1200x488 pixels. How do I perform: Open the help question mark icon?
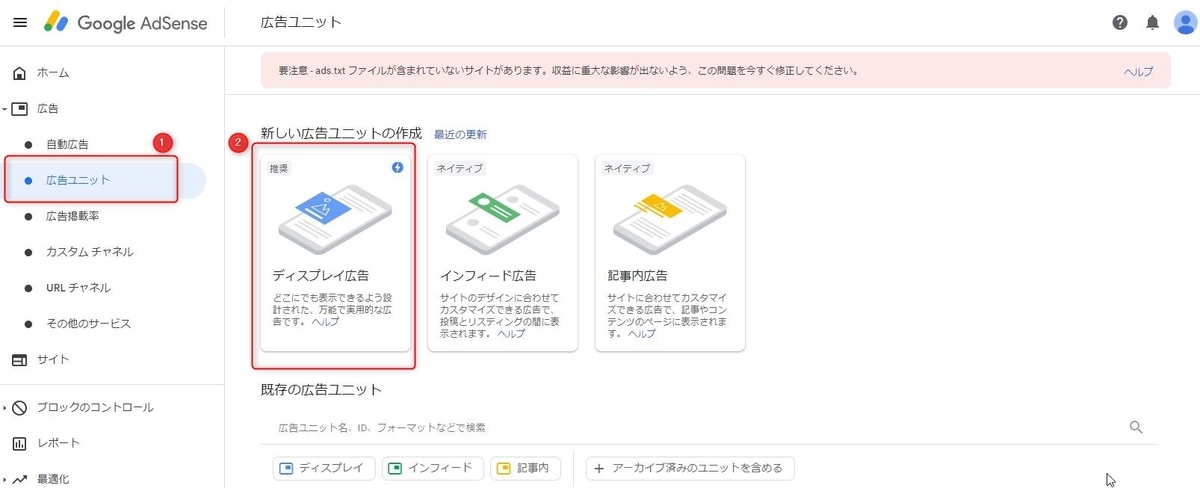(1120, 22)
